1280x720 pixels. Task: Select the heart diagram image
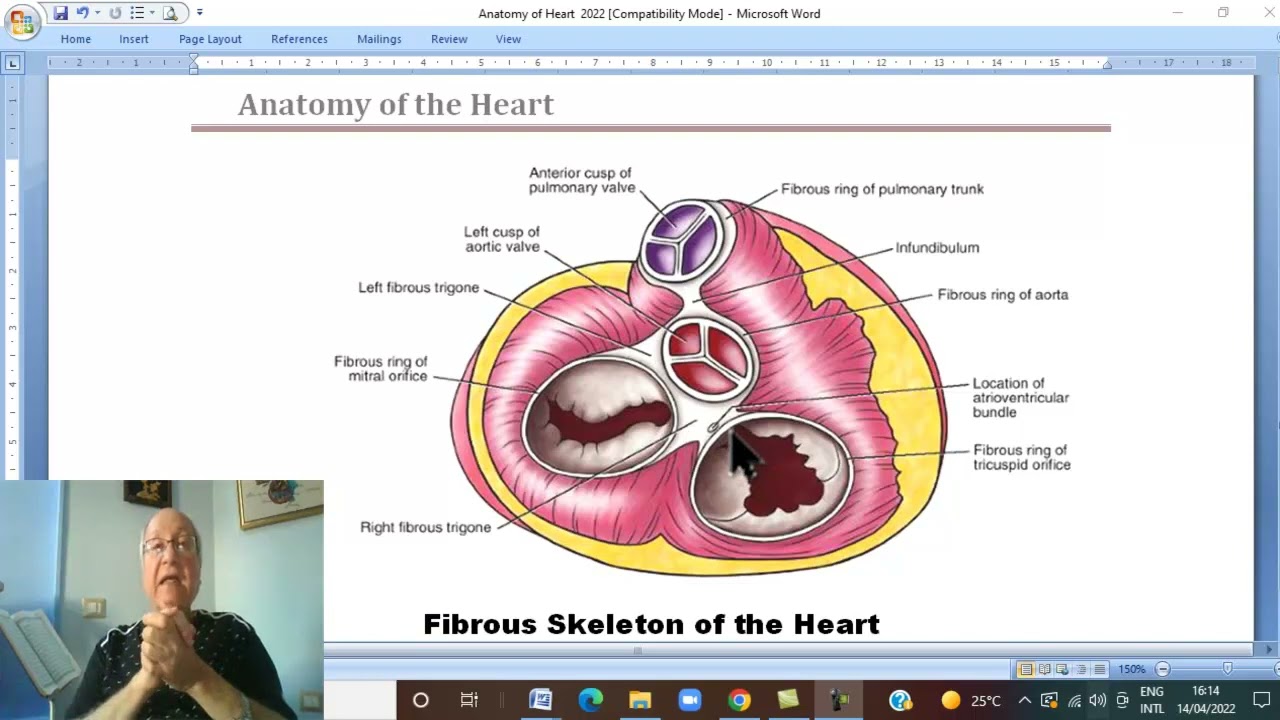click(x=700, y=370)
